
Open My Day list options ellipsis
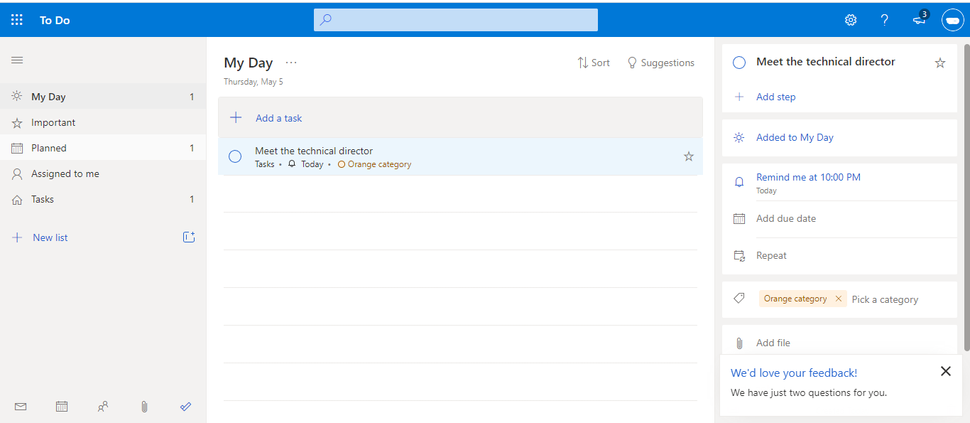[291, 62]
